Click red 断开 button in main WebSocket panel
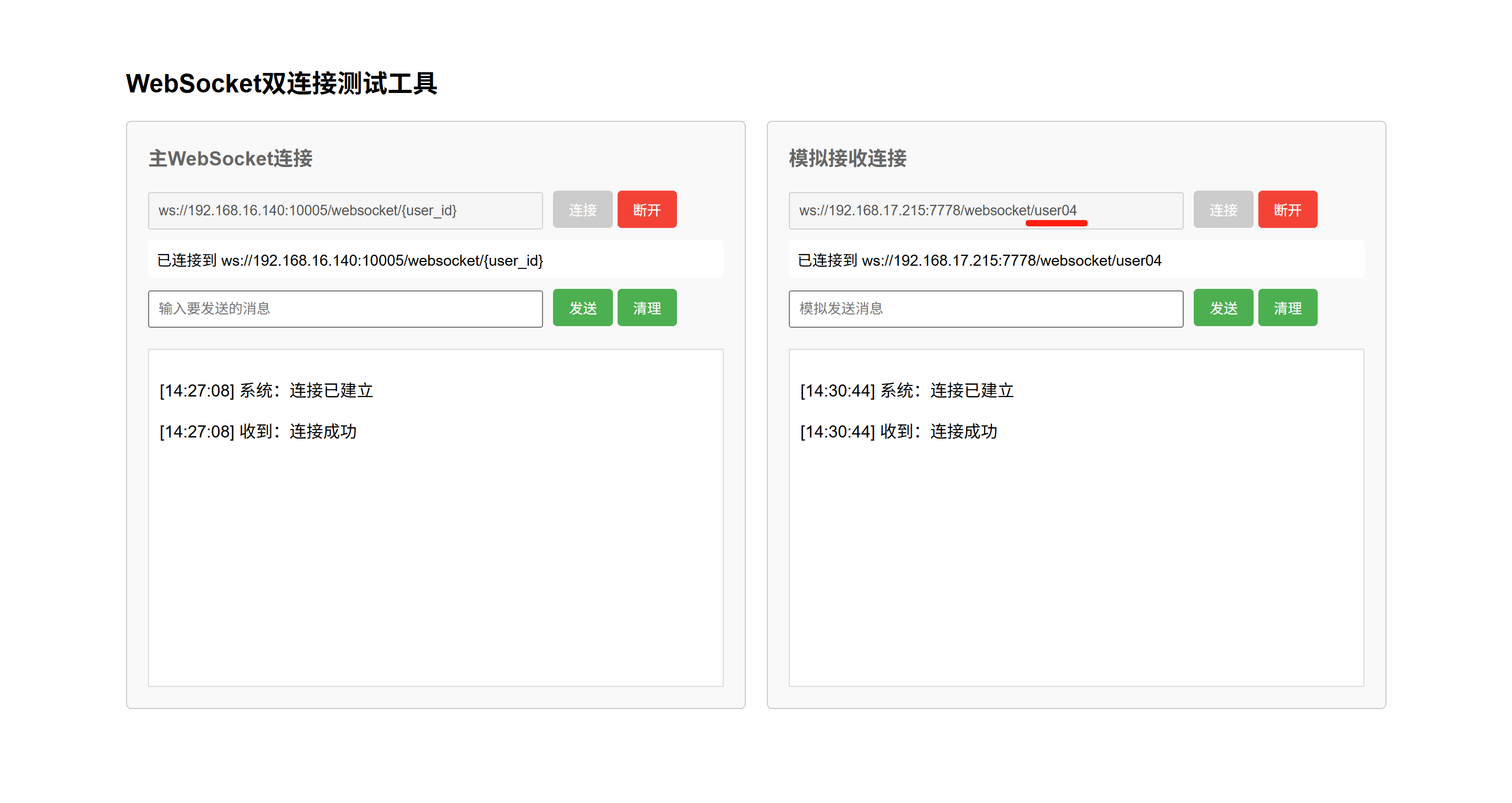 647,210
